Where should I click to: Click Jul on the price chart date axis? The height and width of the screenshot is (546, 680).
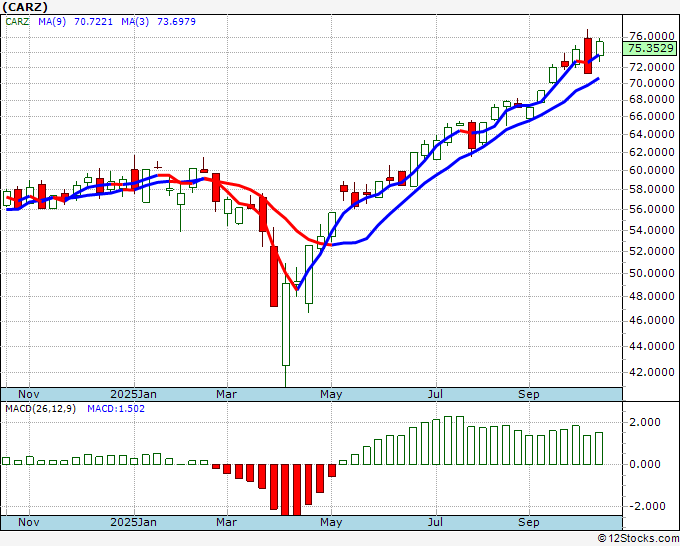[435, 394]
